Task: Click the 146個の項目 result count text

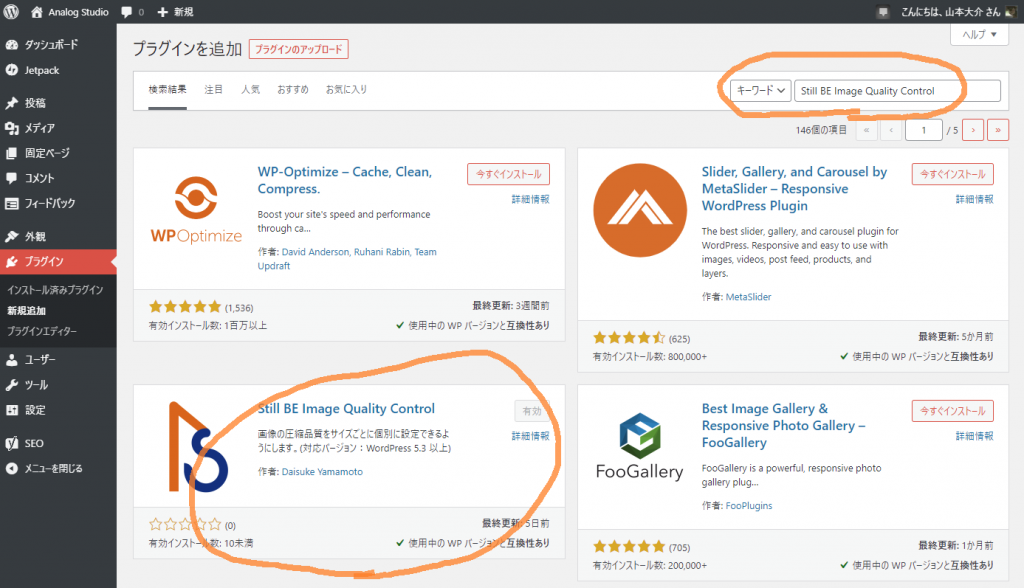Action: pyautogui.click(x=821, y=130)
